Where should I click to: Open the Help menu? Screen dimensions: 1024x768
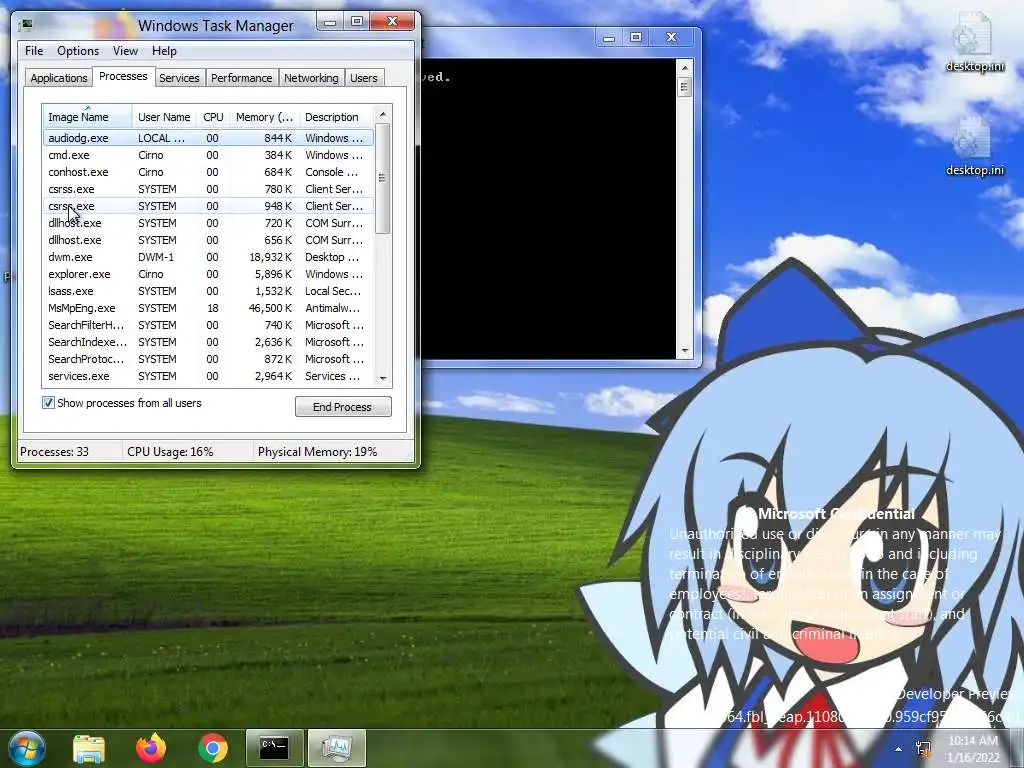(164, 51)
